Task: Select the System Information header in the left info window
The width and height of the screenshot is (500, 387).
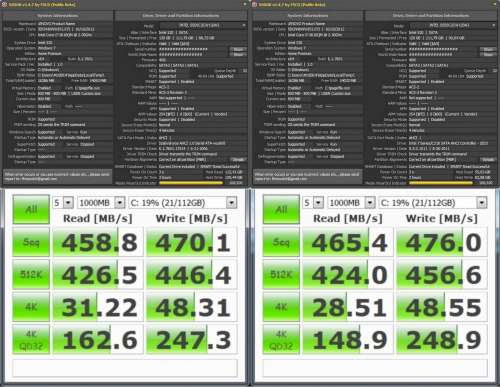Action: tap(58, 16)
